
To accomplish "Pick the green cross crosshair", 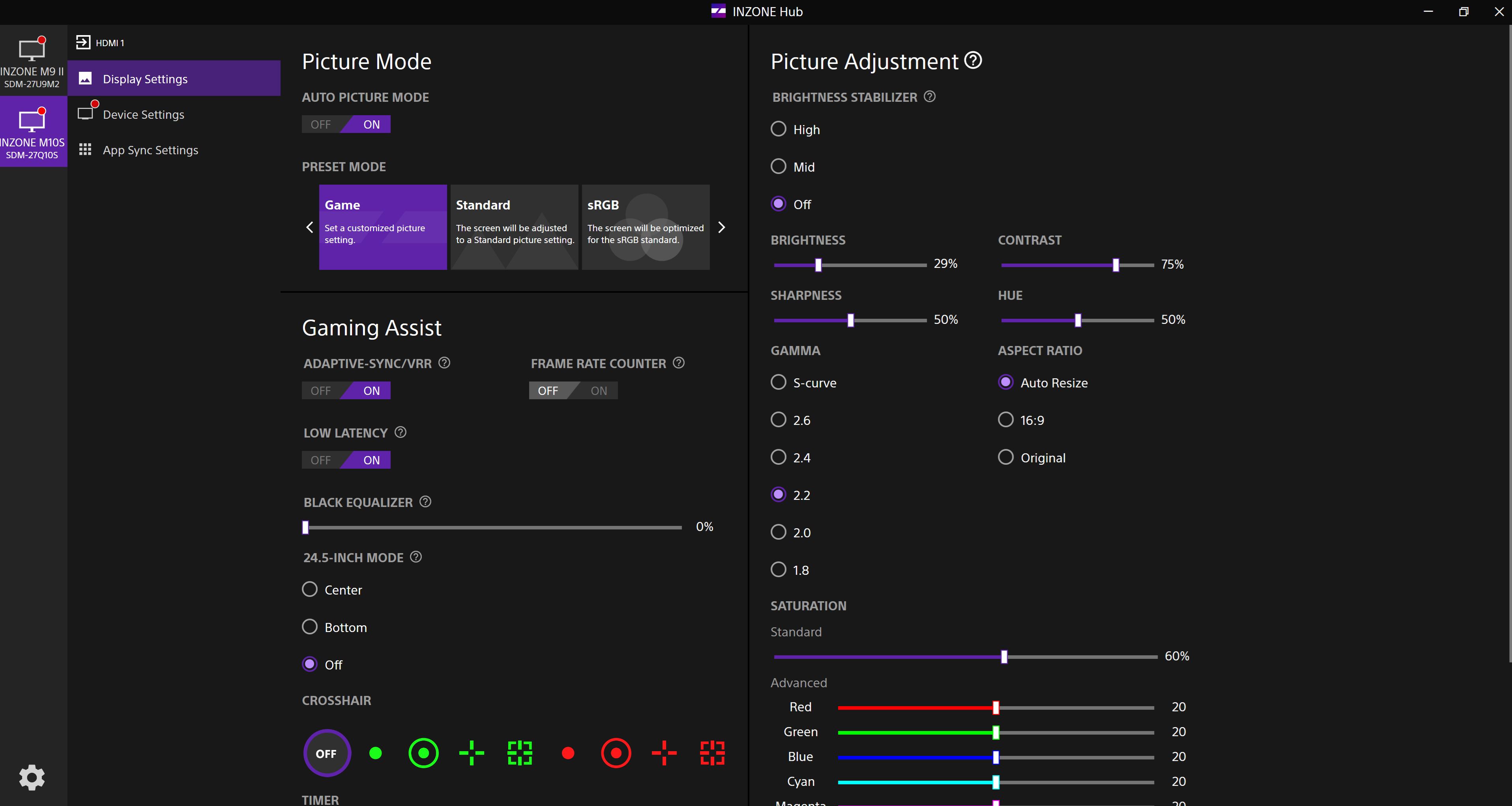I will (x=472, y=753).
